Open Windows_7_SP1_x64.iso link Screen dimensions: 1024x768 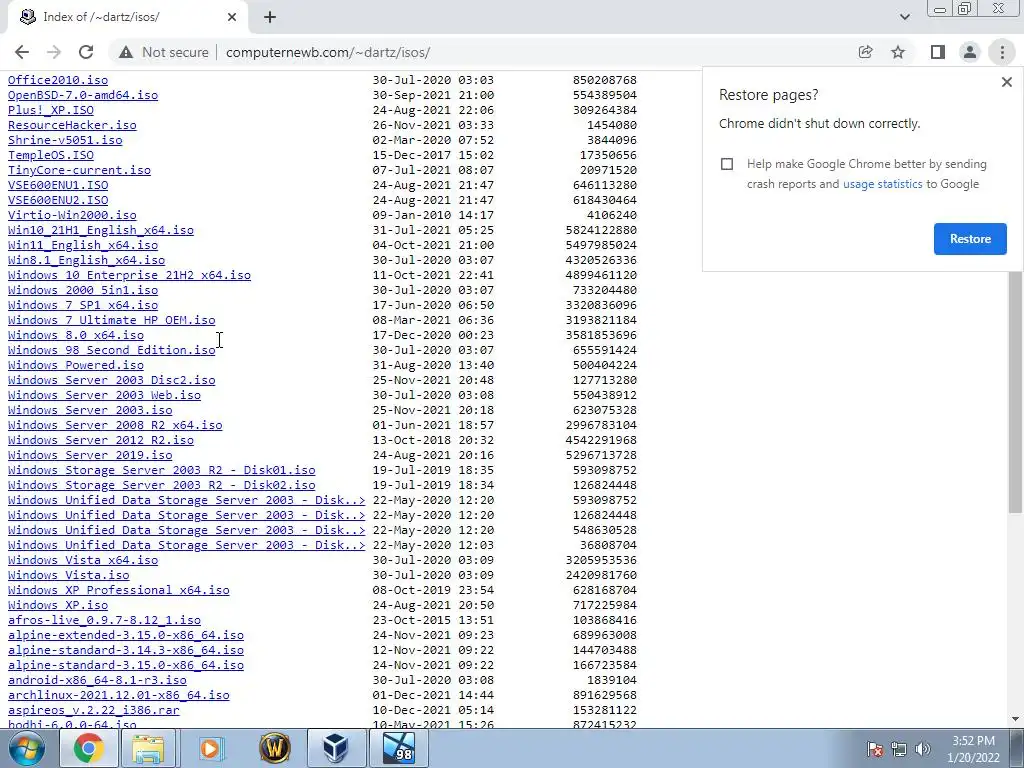83,305
